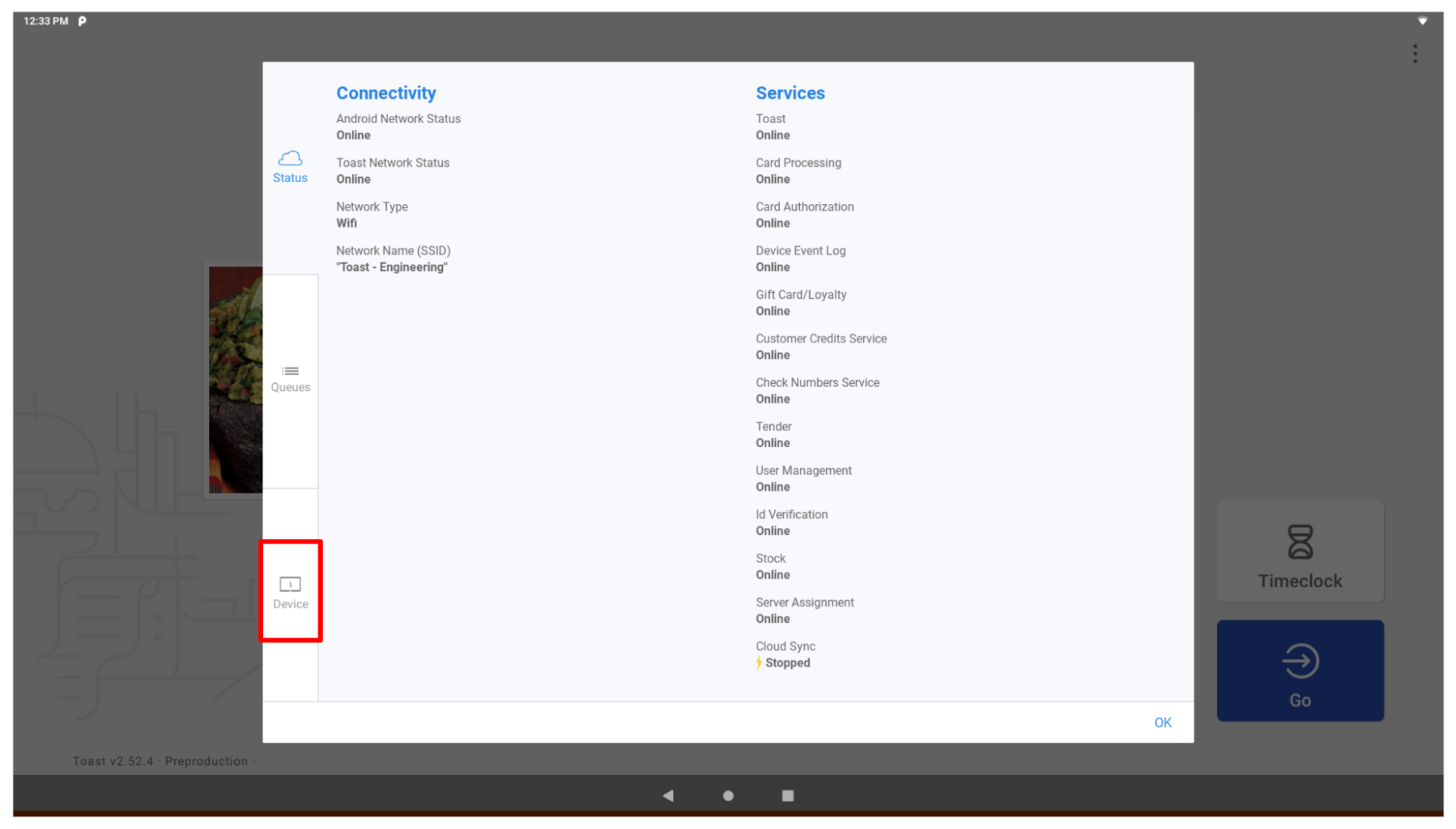Switch to the Queues tab

pyautogui.click(x=290, y=377)
